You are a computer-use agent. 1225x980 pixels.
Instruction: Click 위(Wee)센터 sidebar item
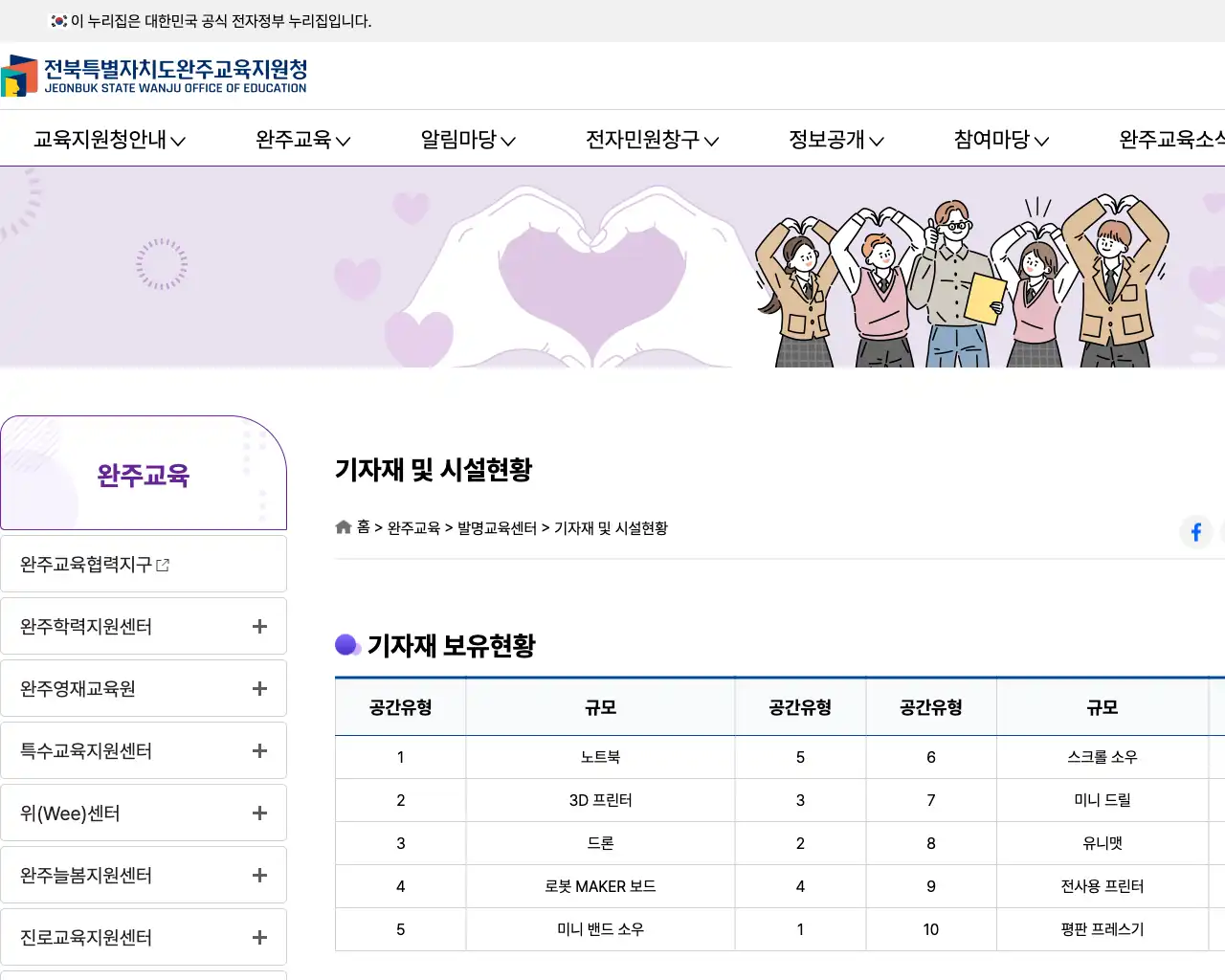click(x=144, y=813)
